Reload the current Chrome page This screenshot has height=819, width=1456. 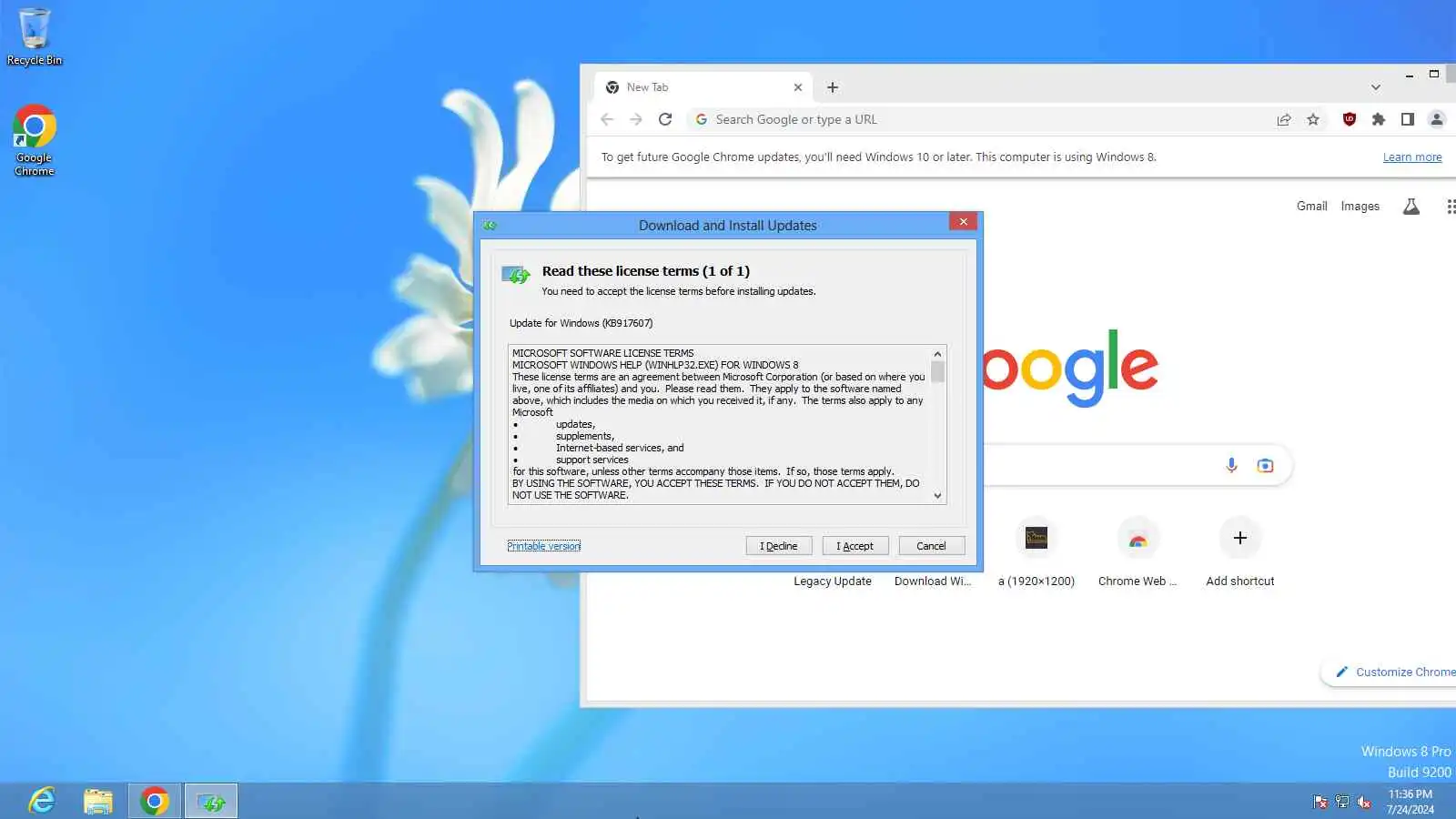pyautogui.click(x=665, y=119)
